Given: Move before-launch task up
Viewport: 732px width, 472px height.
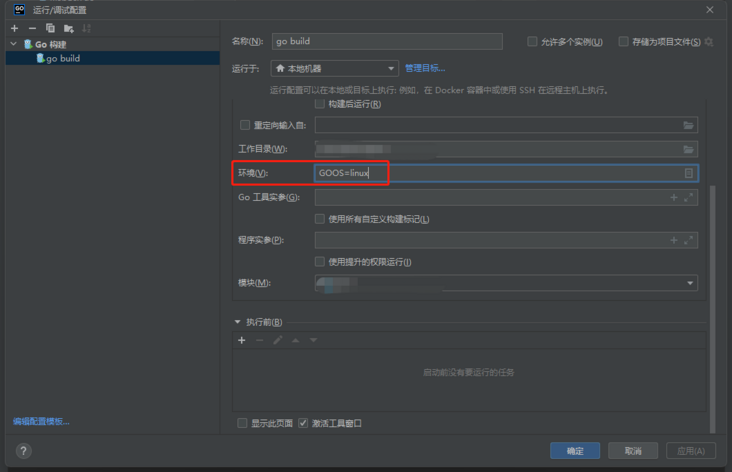Looking at the screenshot, I should tap(296, 340).
